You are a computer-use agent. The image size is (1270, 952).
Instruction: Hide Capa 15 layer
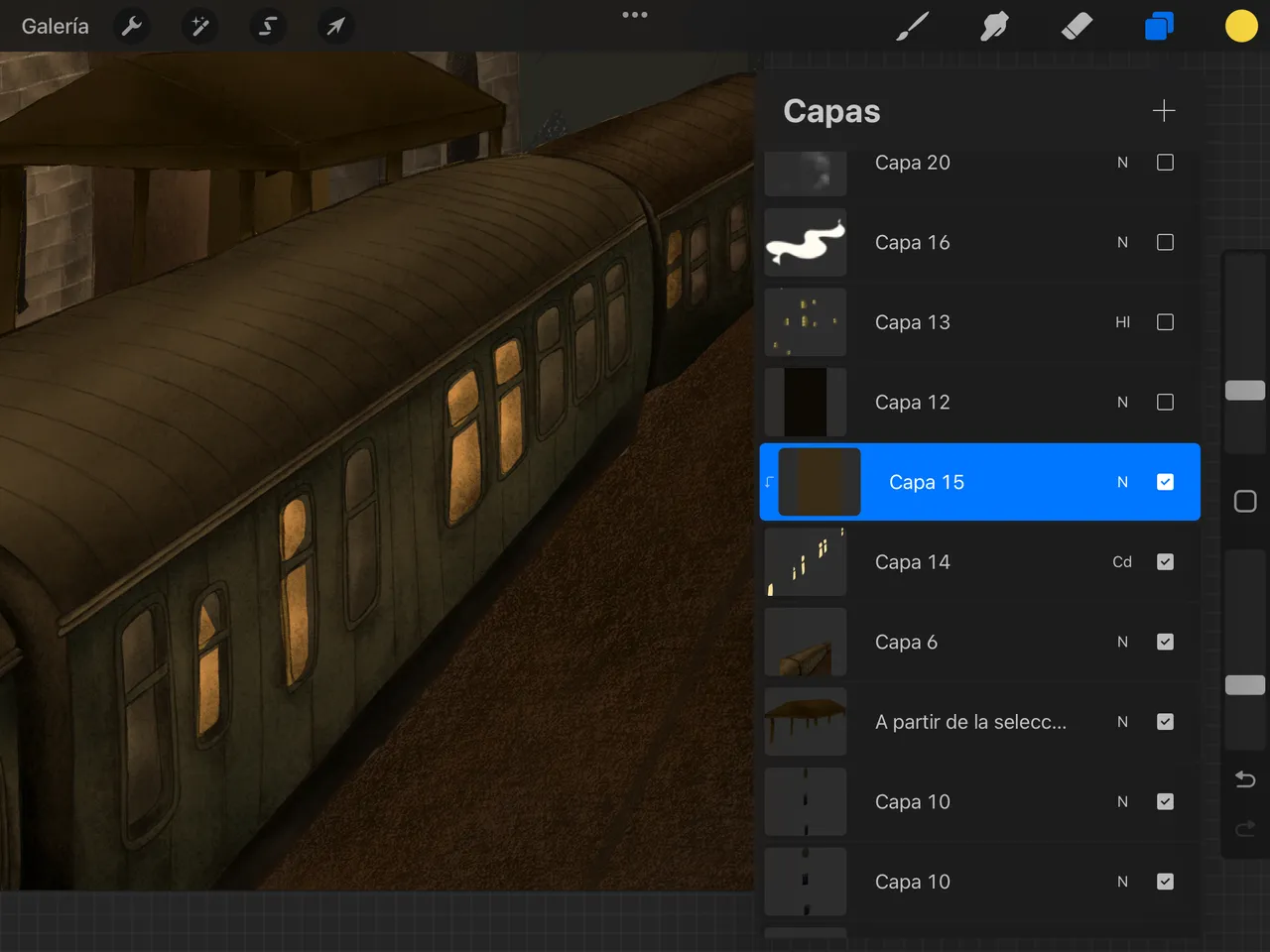(1166, 482)
